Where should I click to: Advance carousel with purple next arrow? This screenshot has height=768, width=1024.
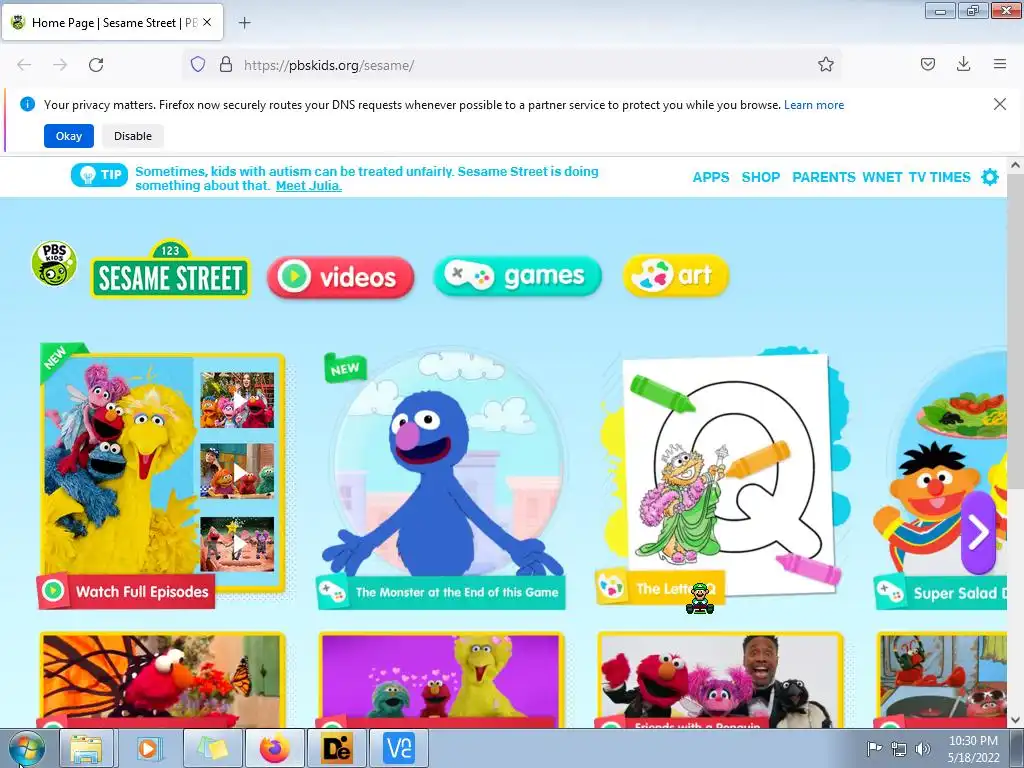(x=978, y=532)
